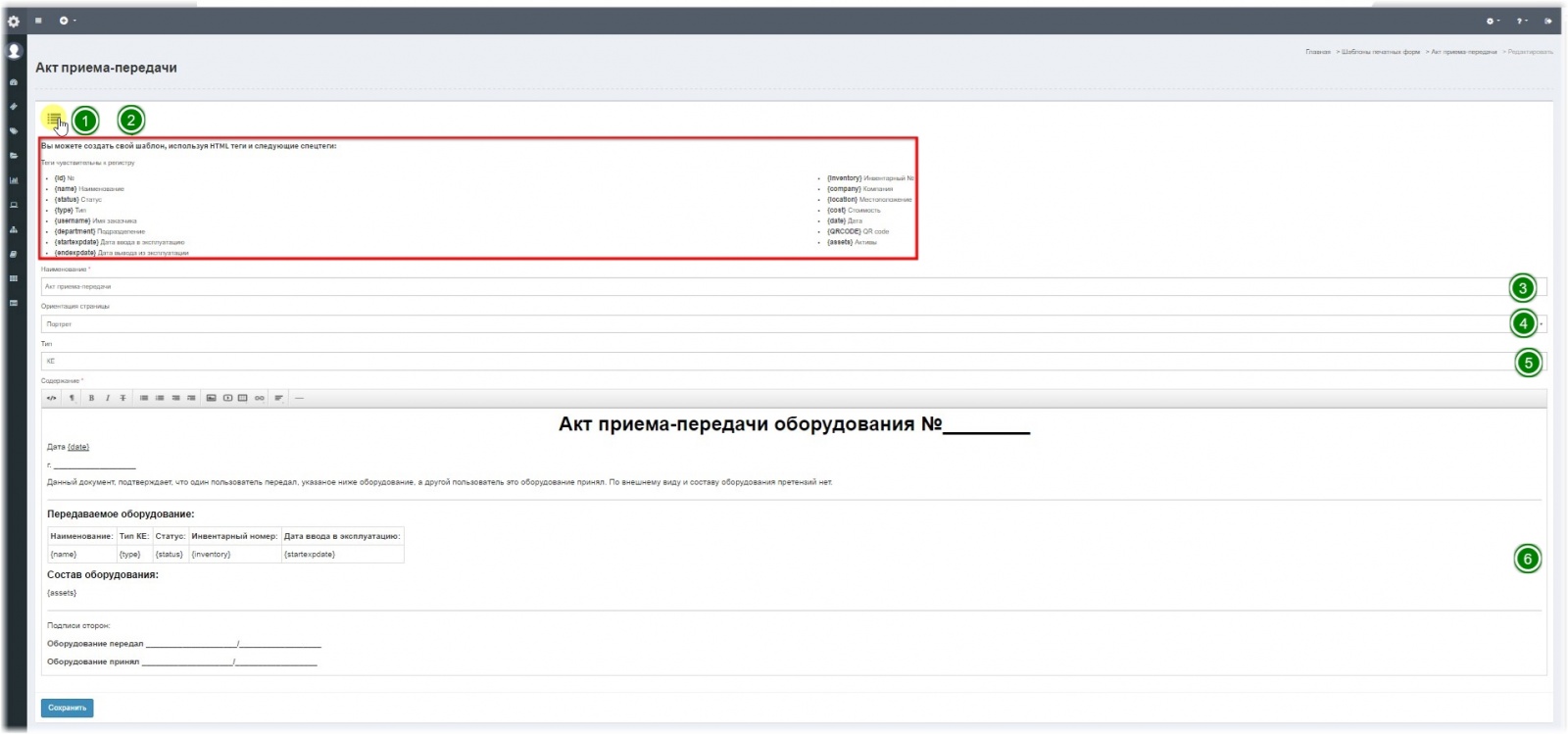
Task: Click the Инвентарный номер table header
Action: point(234,536)
